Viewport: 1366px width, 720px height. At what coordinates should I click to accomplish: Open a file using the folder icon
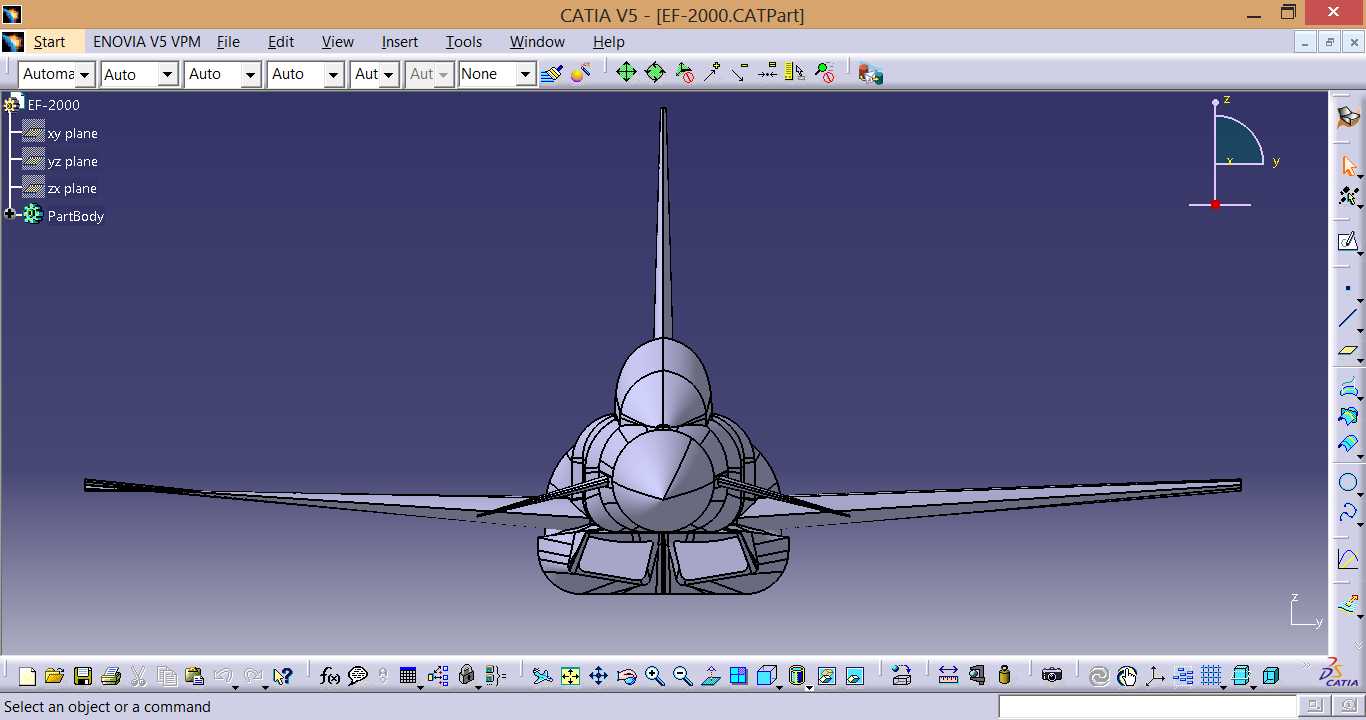54,677
